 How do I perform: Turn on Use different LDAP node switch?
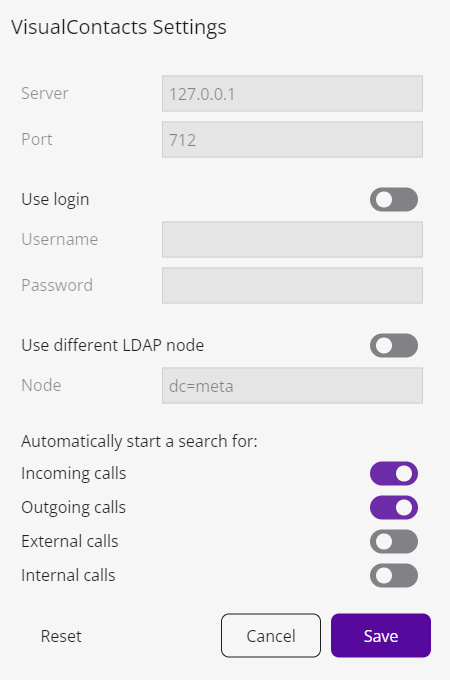(x=394, y=345)
